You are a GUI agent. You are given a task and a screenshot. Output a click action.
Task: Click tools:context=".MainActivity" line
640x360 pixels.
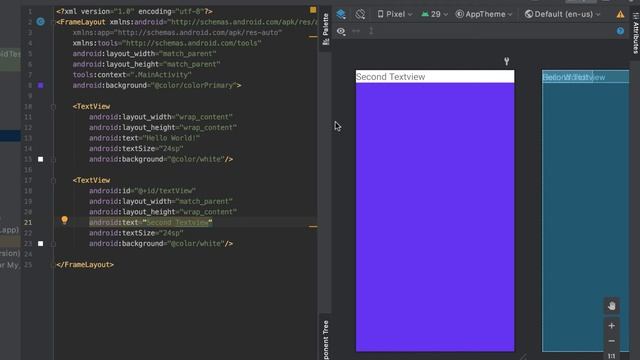click(x=132, y=75)
